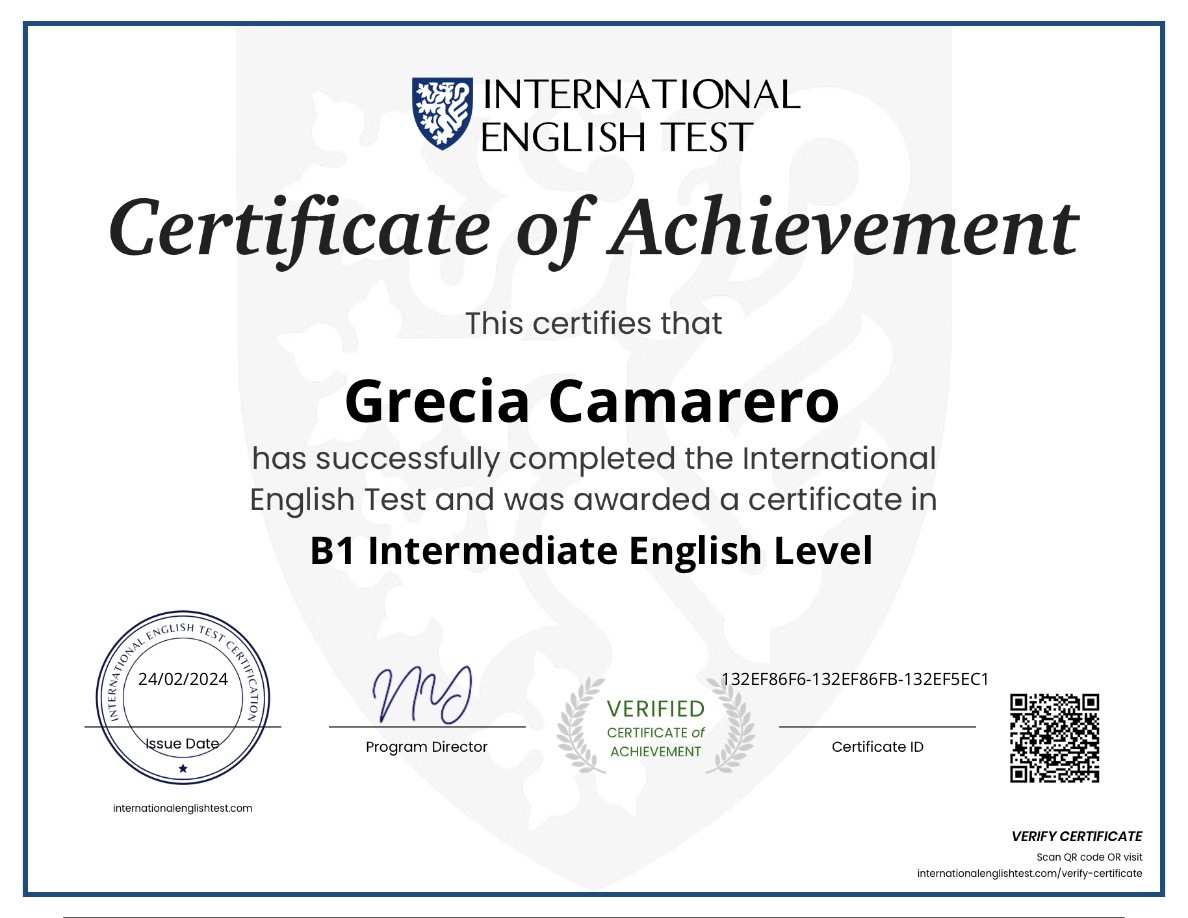1188x918 pixels.
Task: Click the INTERNATIONAL ENGLISH TEST wordmark
Action: pos(640,110)
